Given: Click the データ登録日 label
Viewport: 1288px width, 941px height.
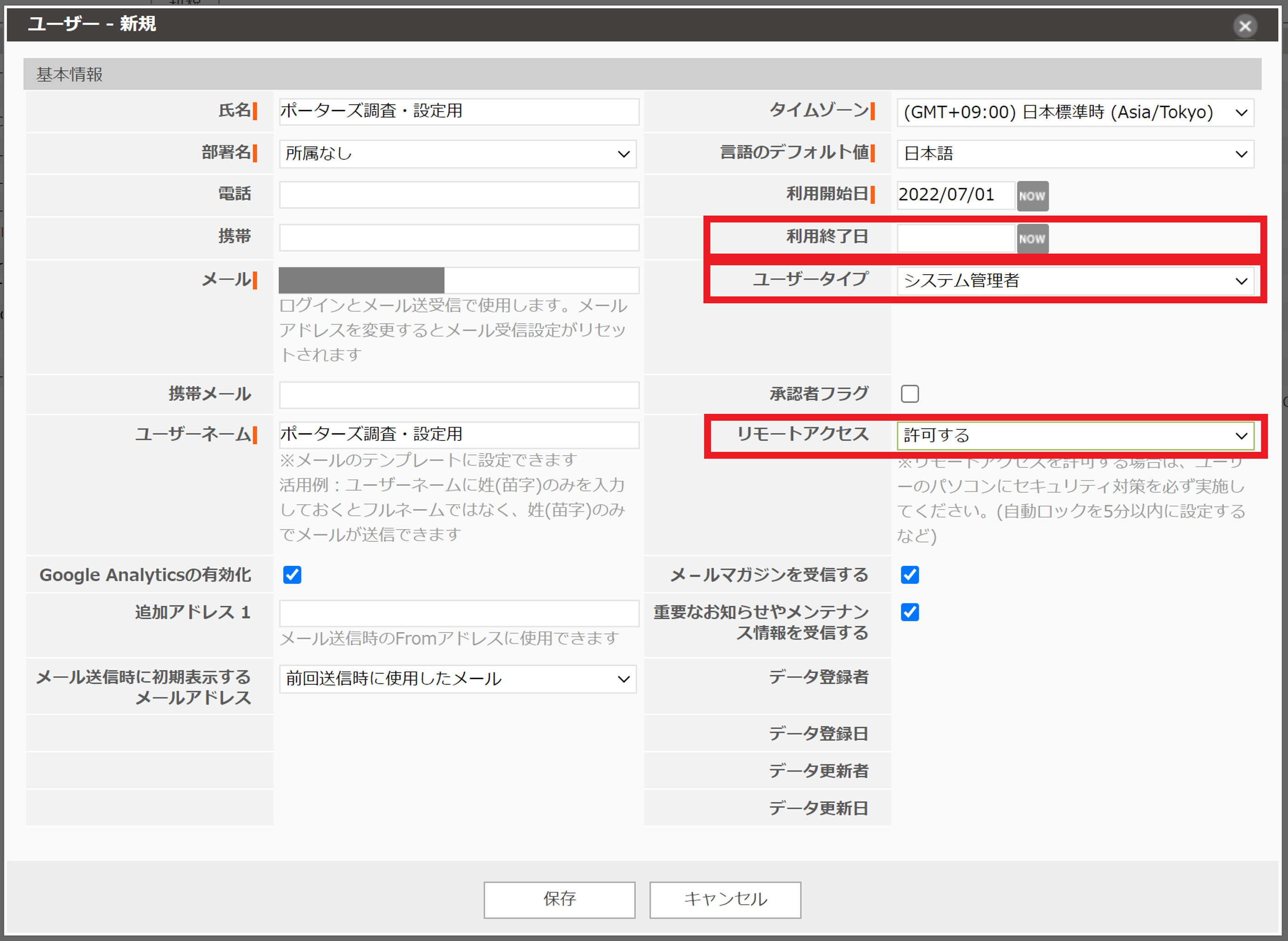Looking at the screenshot, I should pyautogui.click(x=818, y=733).
